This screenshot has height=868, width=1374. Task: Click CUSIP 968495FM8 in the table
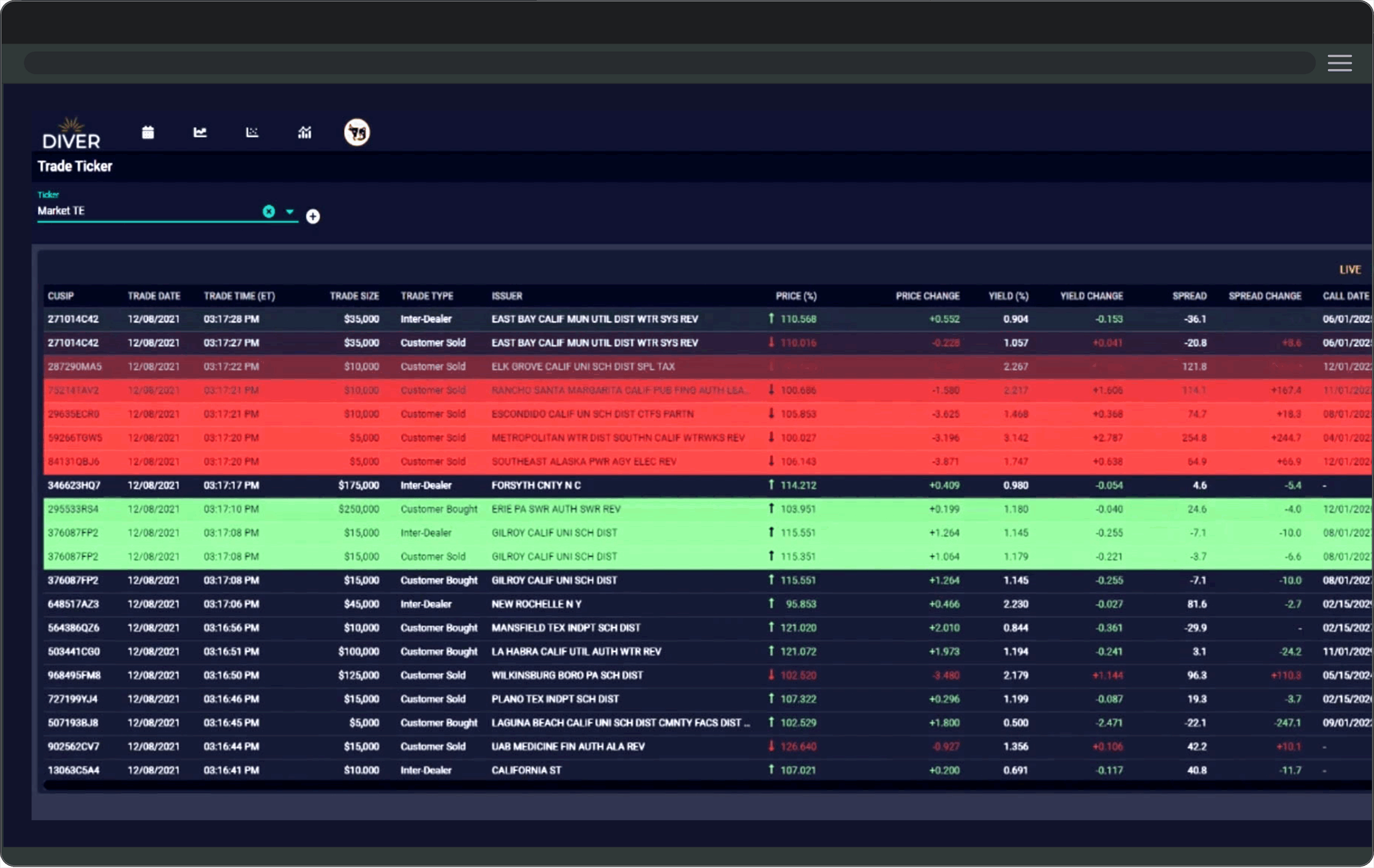click(x=74, y=675)
